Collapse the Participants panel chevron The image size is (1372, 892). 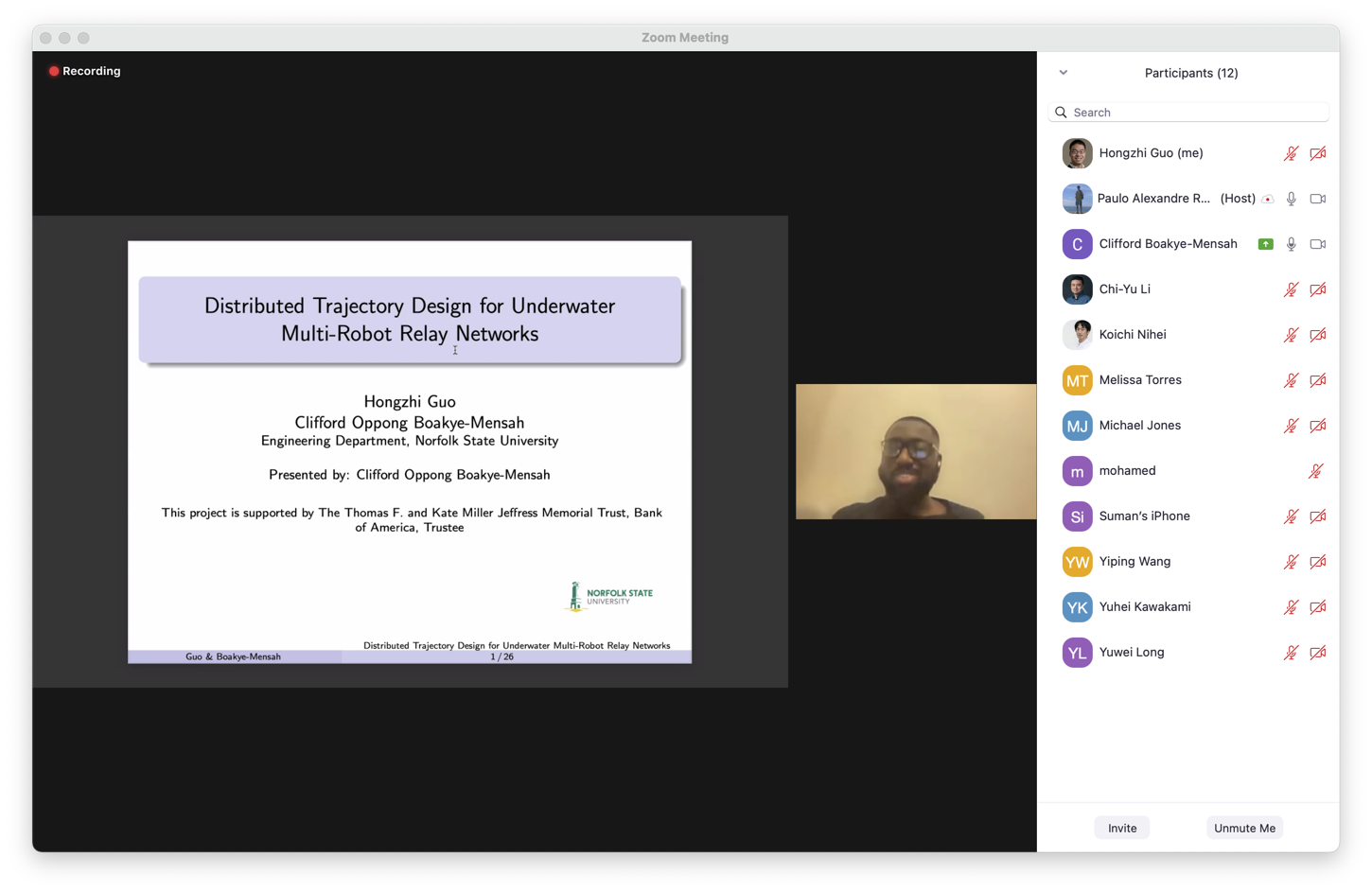tap(1064, 73)
